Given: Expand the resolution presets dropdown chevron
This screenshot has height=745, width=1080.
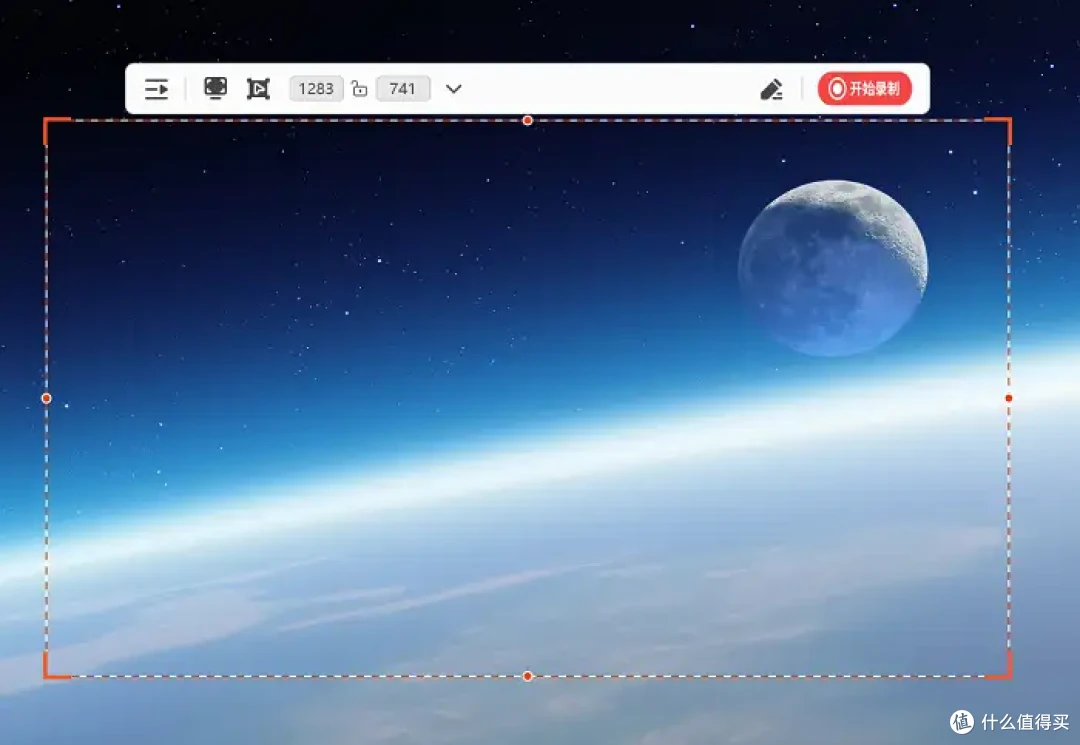Looking at the screenshot, I should pos(453,89).
